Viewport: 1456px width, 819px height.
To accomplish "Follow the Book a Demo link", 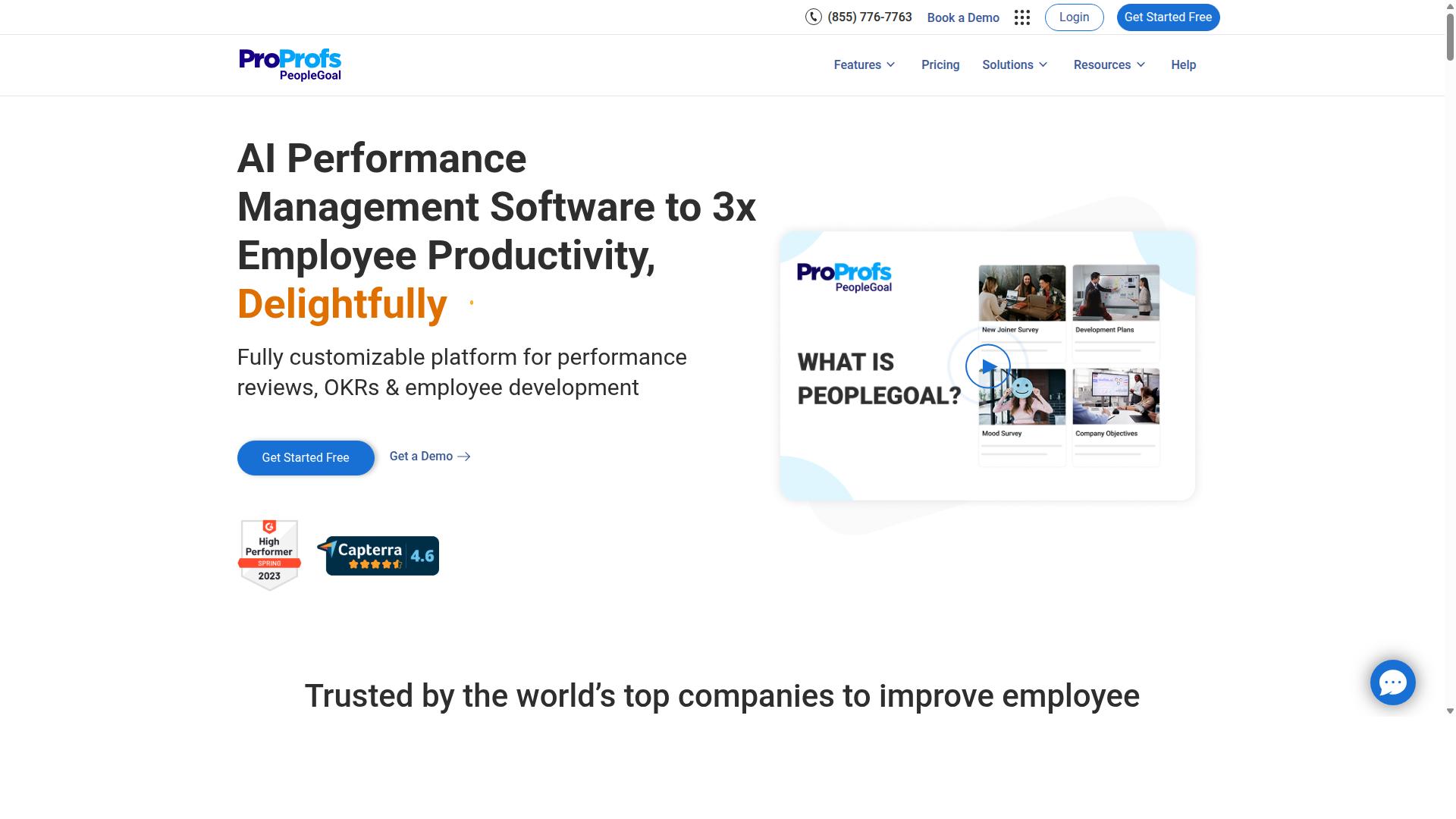I will 963,17.
